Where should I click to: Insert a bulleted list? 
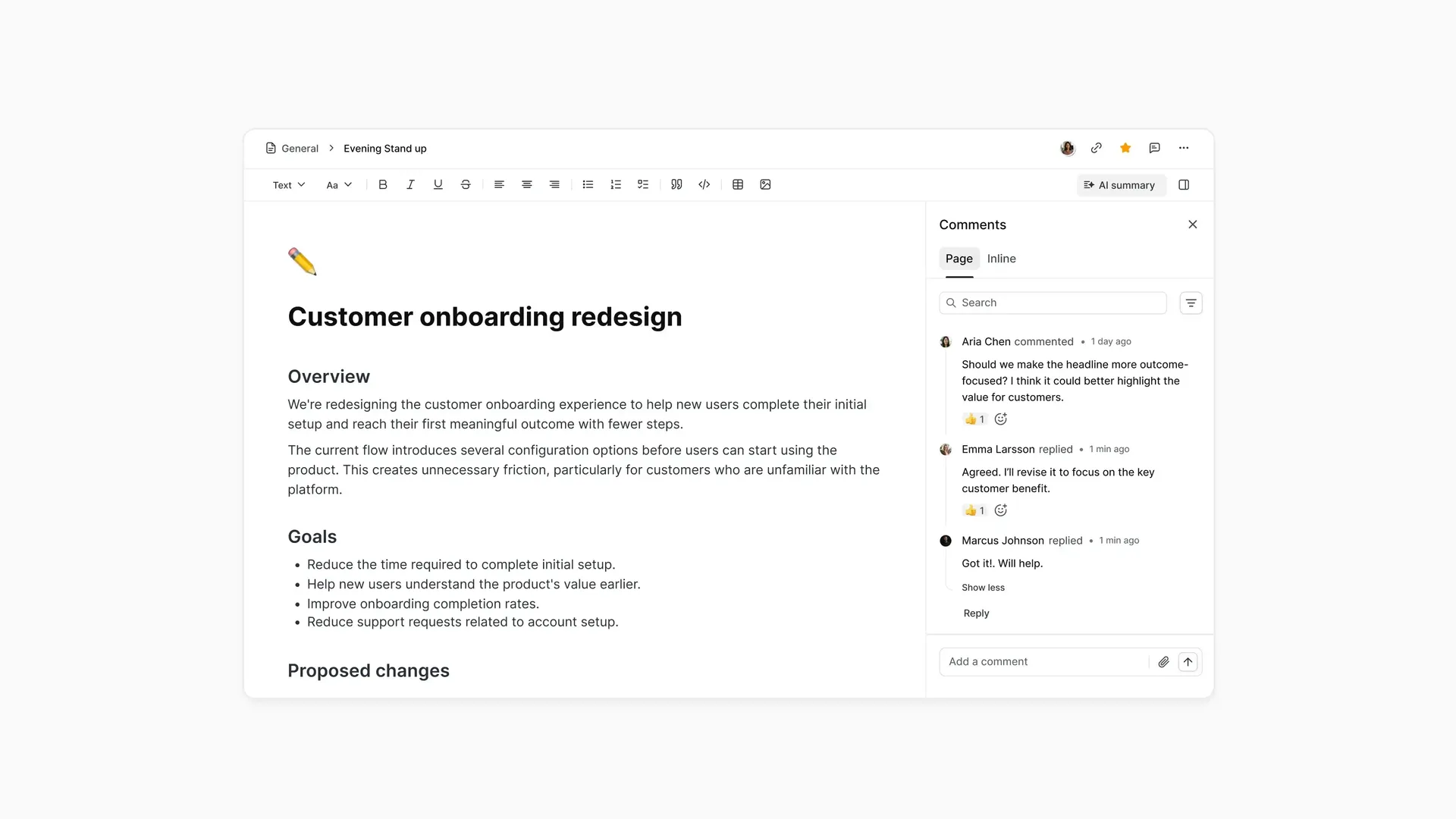coord(588,184)
